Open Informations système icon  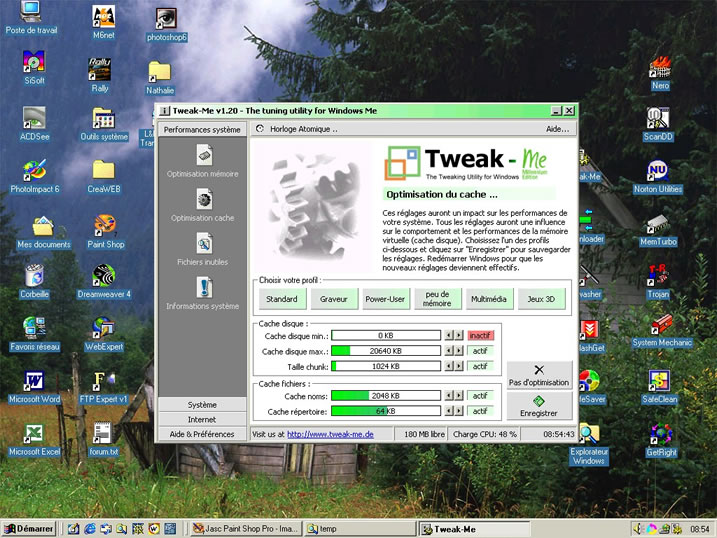(x=204, y=288)
